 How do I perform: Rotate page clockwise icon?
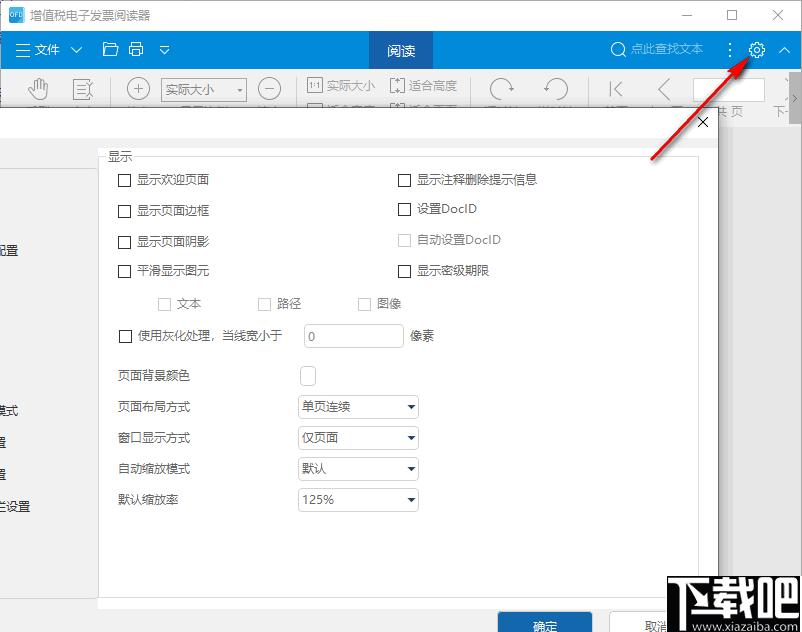click(x=501, y=89)
